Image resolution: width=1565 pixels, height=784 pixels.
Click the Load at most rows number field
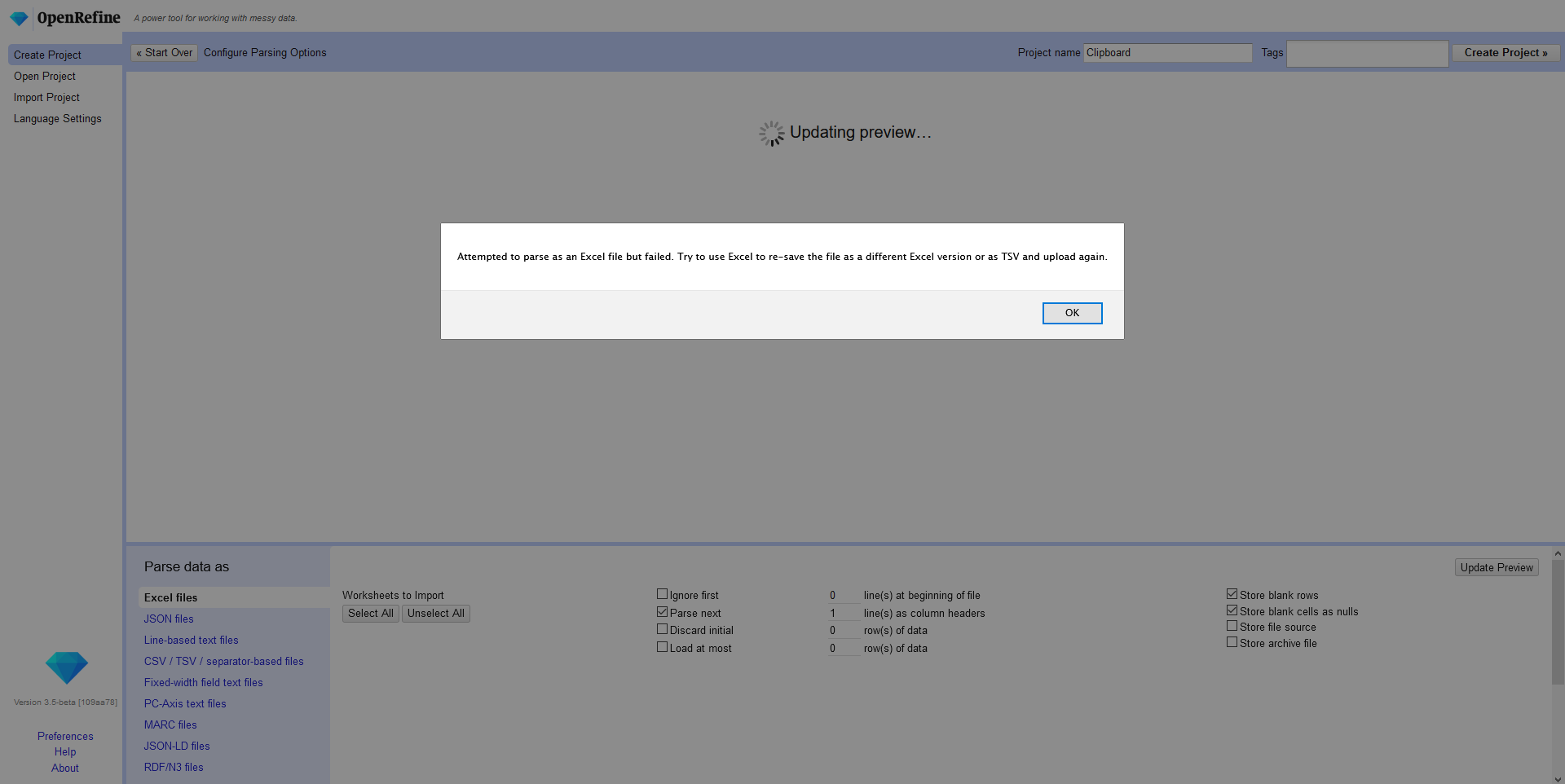843,649
